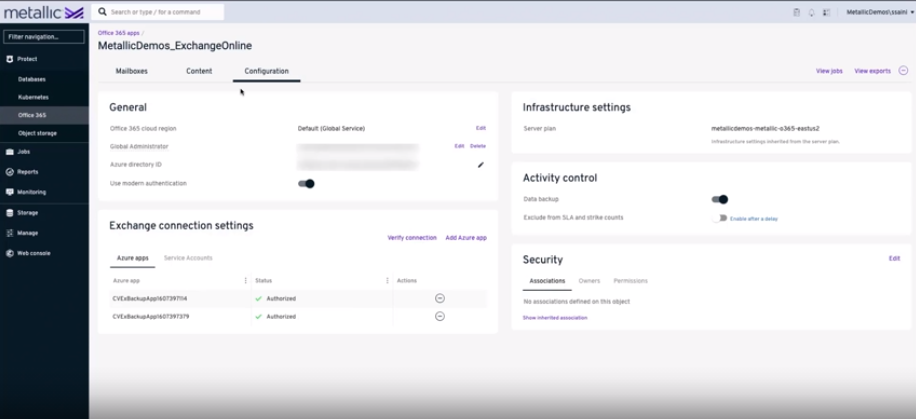Image resolution: width=916 pixels, height=419 pixels.
Task: Focus the top search command box
Action: click(158, 12)
